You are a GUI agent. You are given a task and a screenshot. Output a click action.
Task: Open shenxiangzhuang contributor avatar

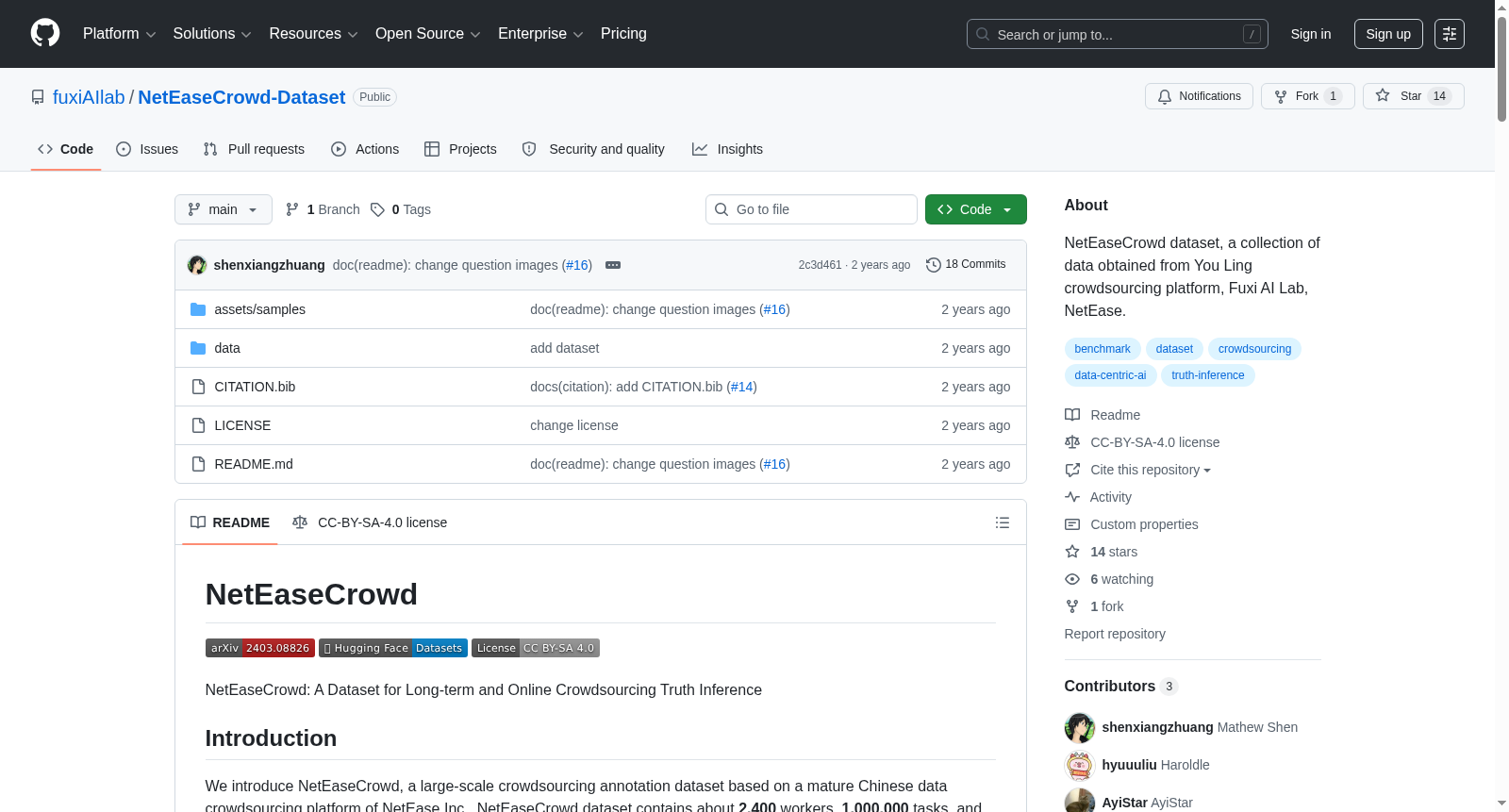click(1080, 728)
